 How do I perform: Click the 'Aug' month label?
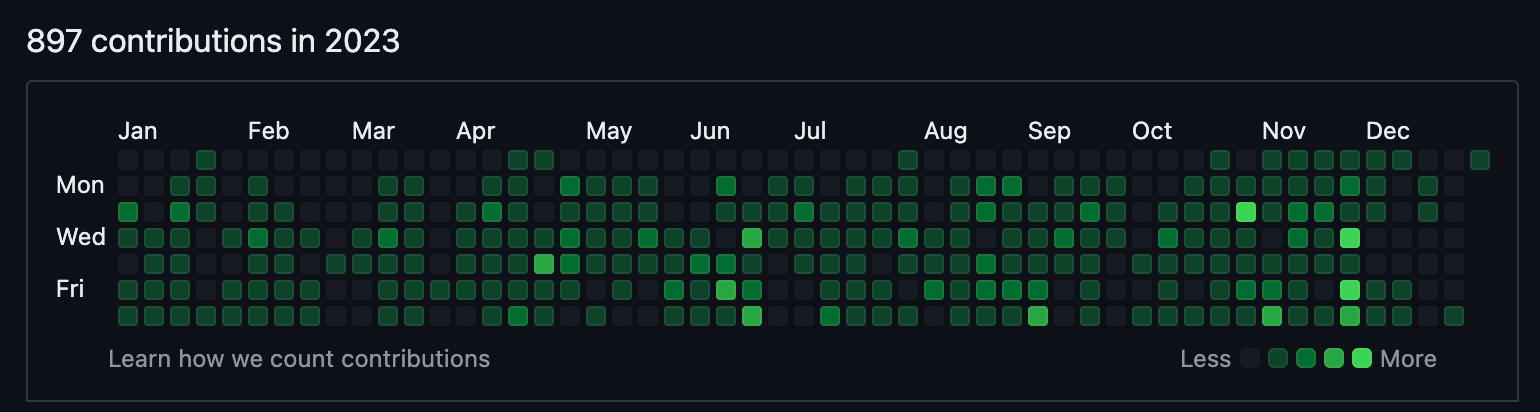(x=946, y=131)
